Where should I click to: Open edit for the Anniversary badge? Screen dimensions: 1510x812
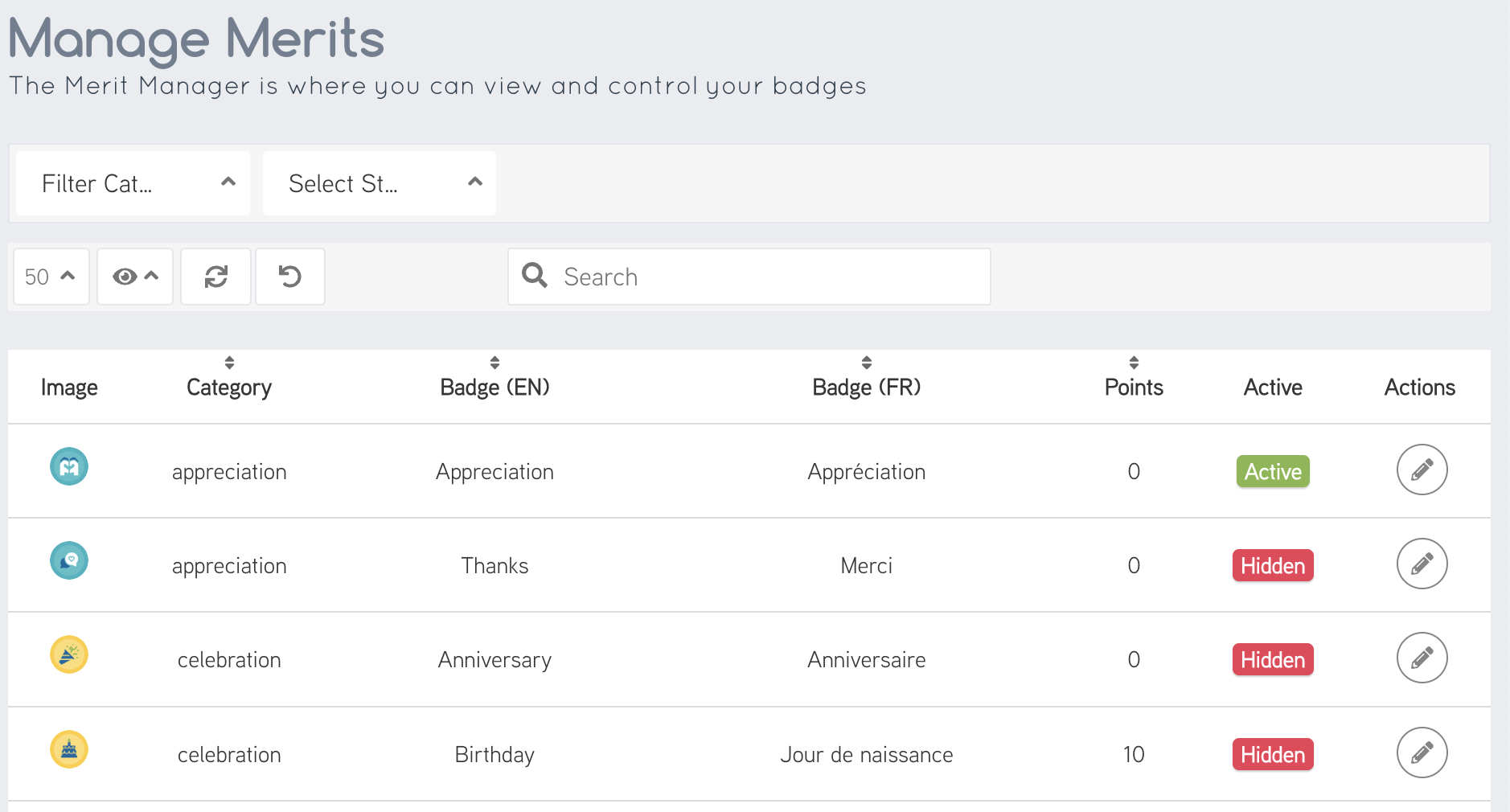tap(1422, 658)
